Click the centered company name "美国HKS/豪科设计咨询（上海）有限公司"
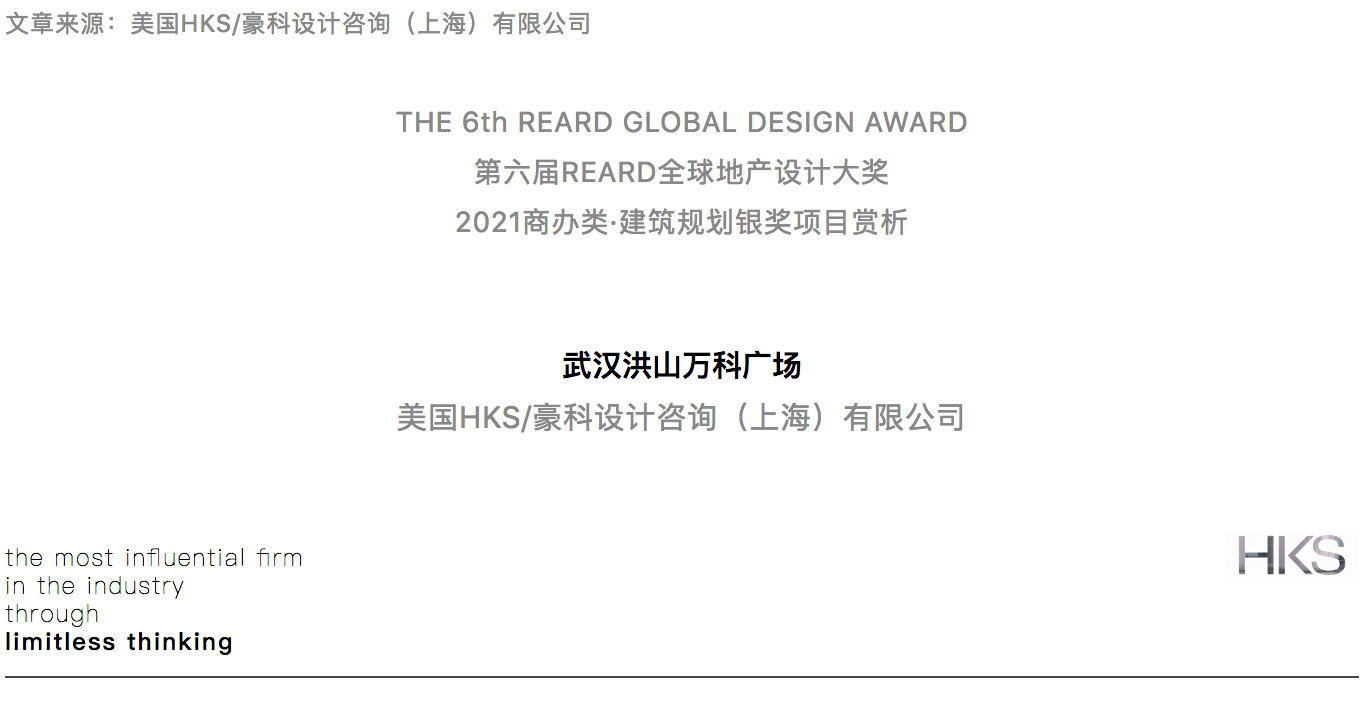Screen dimensions: 1364x709 [682, 417]
